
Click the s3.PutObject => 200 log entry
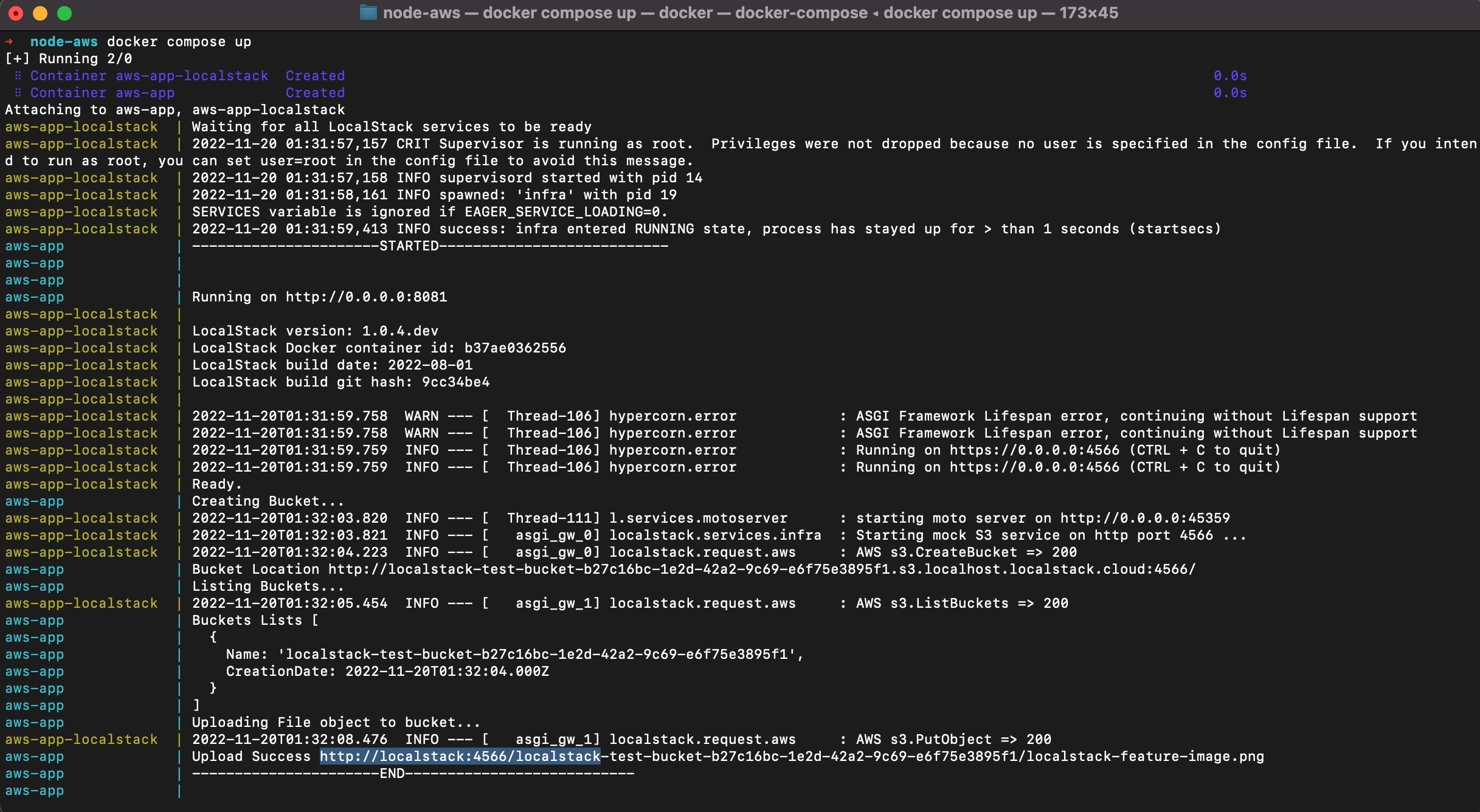(953, 739)
